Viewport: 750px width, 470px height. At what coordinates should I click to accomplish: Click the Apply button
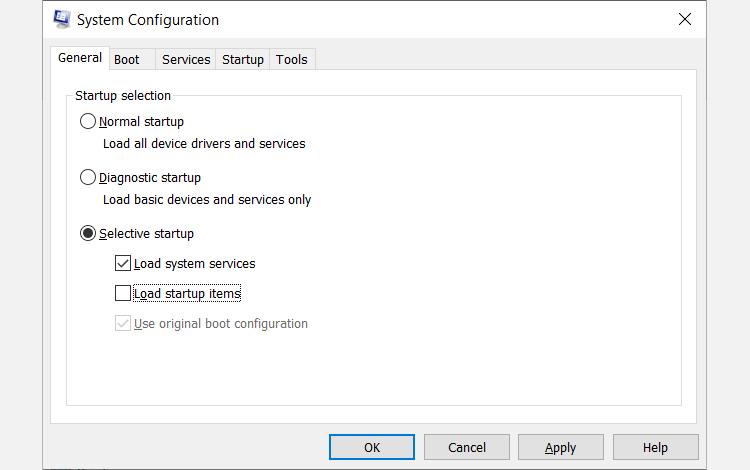[x=560, y=447]
